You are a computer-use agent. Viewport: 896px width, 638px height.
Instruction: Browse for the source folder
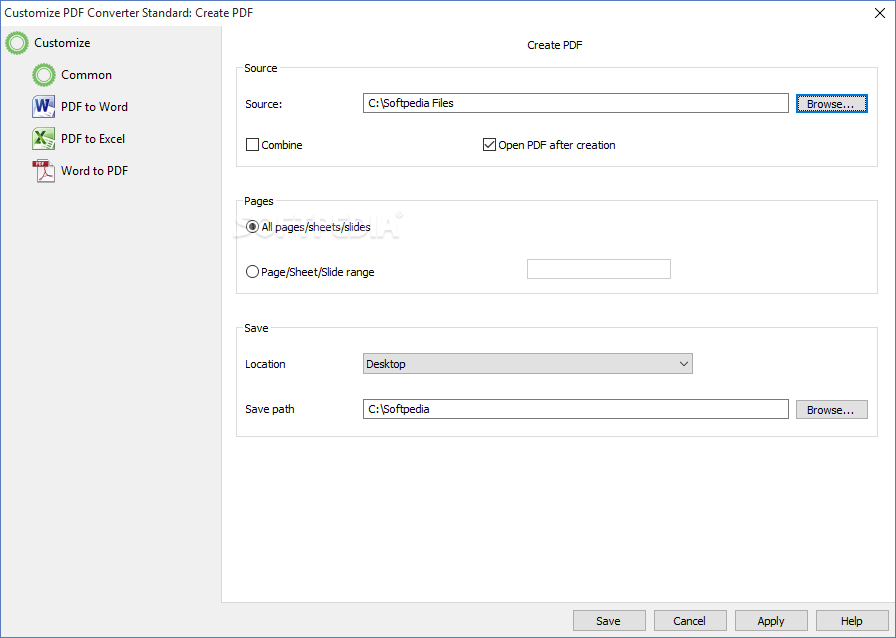pyautogui.click(x=831, y=103)
